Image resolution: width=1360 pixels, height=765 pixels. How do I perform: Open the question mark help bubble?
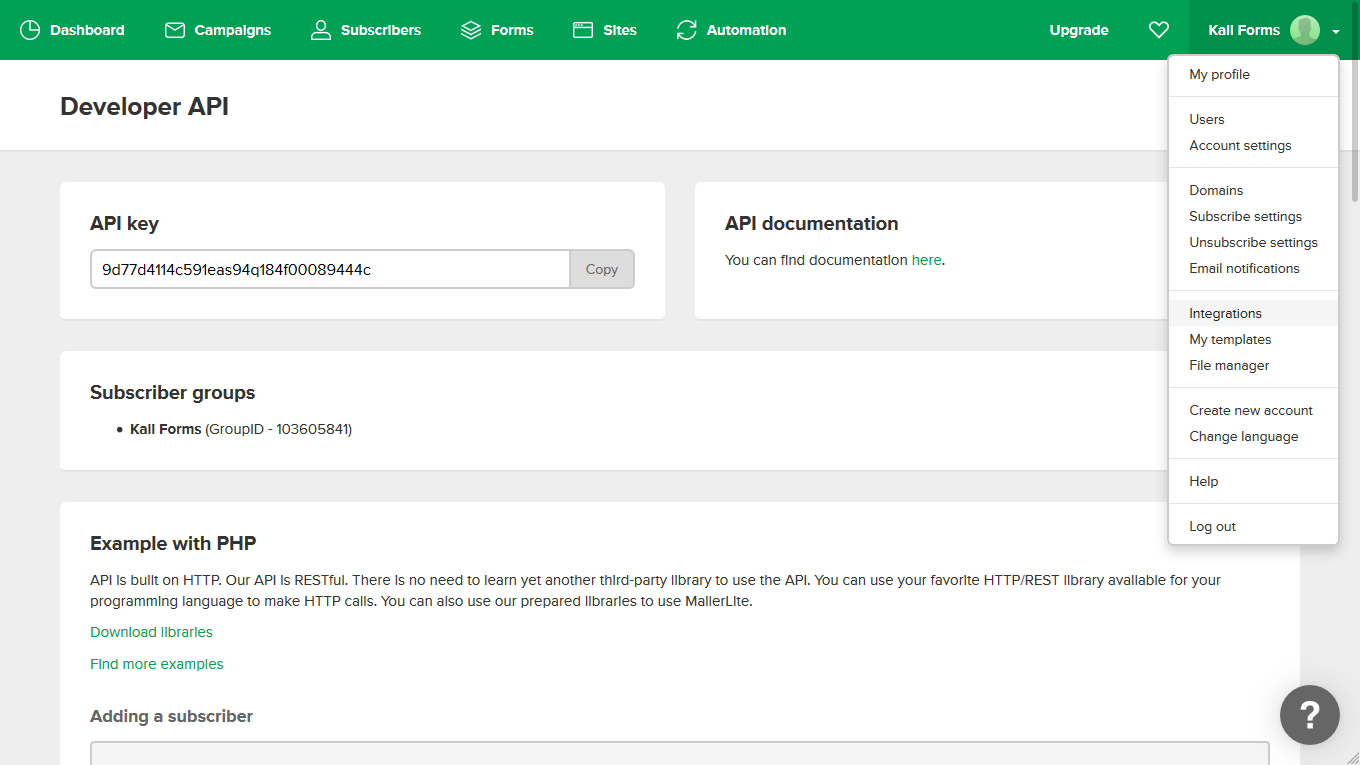1310,715
